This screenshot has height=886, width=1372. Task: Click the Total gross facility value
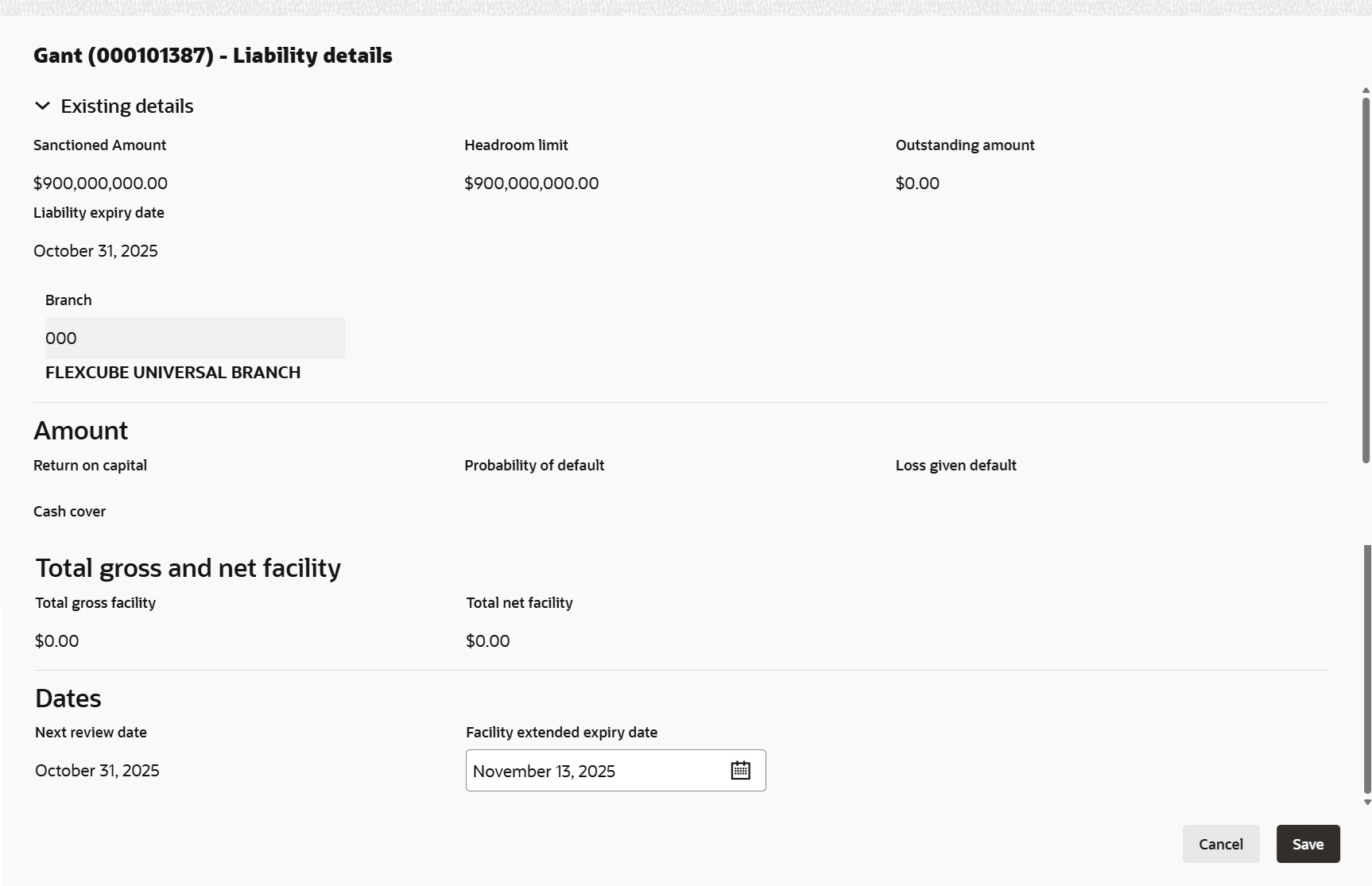[x=56, y=640]
